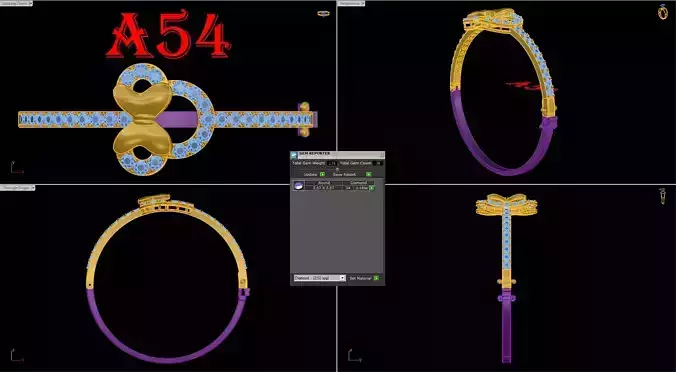The height and width of the screenshot is (372, 676).
Task: Click the green Set Material button
Action: coord(376,278)
